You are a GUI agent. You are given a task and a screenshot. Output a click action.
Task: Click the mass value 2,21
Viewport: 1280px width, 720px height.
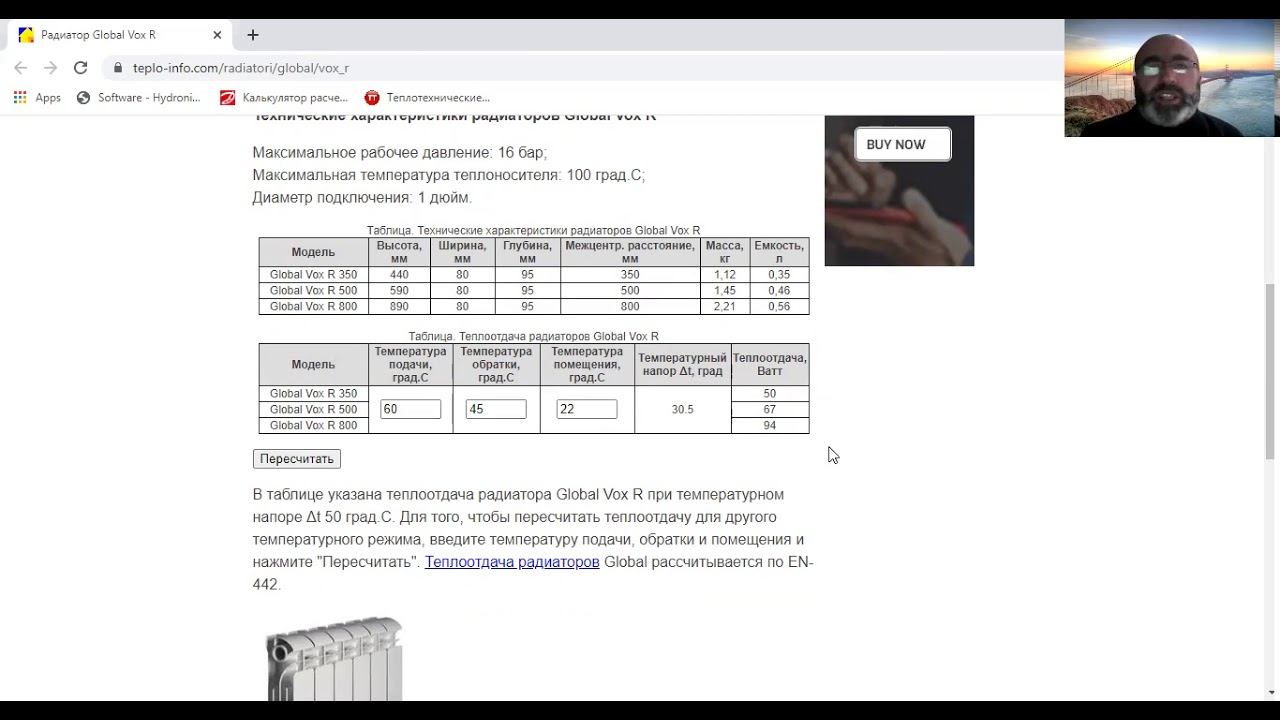(x=725, y=307)
